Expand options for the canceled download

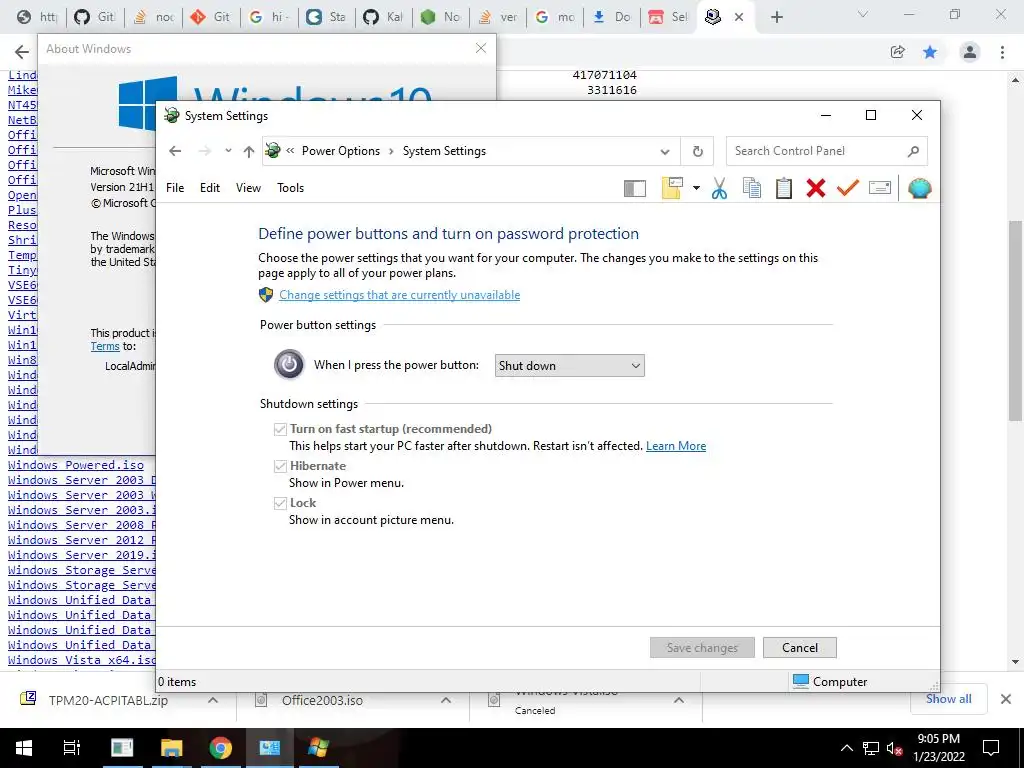click(x=679, y=700)
